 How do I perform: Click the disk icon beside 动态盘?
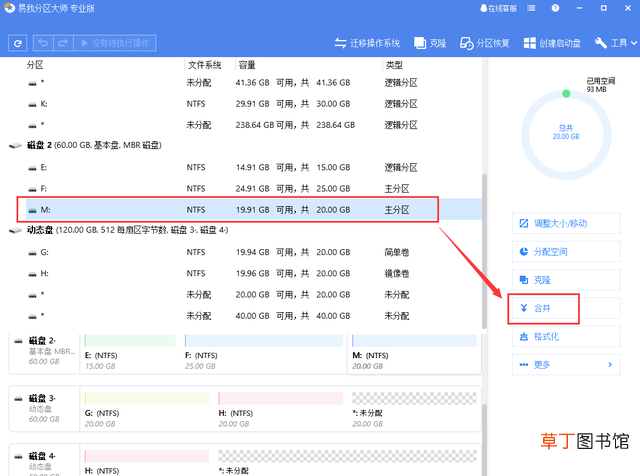click(15, 230)
